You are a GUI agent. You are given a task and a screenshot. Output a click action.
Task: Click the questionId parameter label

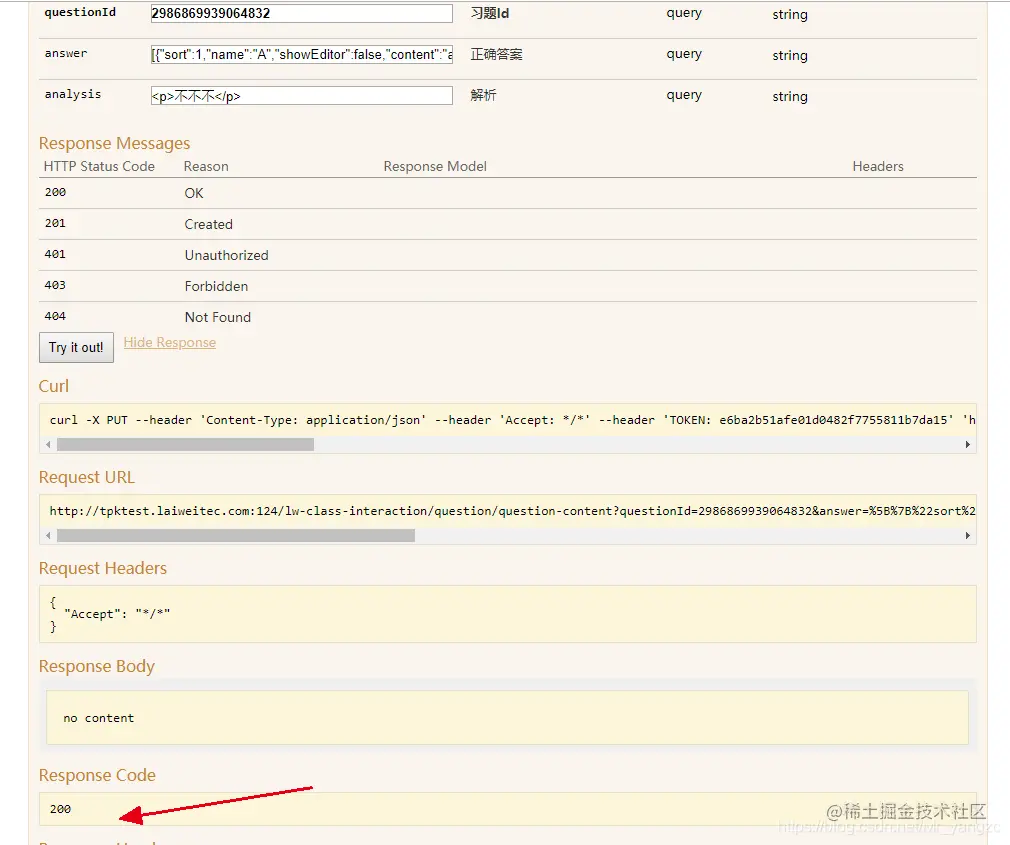[x=81, y=12]
